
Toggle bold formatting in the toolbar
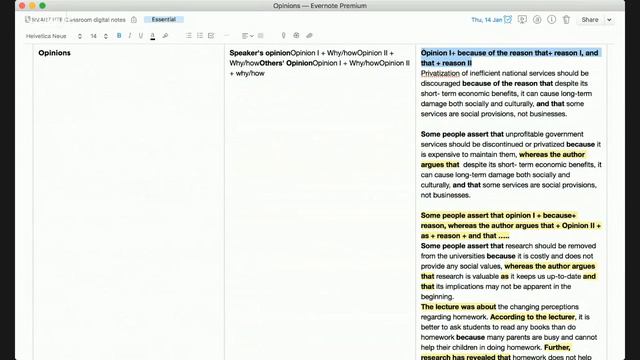click(119, 36)
